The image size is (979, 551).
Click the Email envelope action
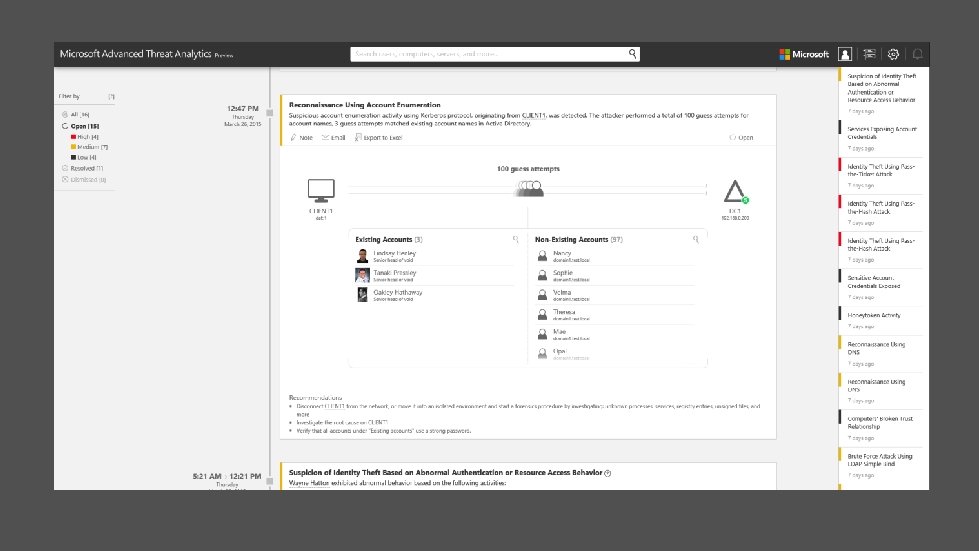click(x=333, y=137)
